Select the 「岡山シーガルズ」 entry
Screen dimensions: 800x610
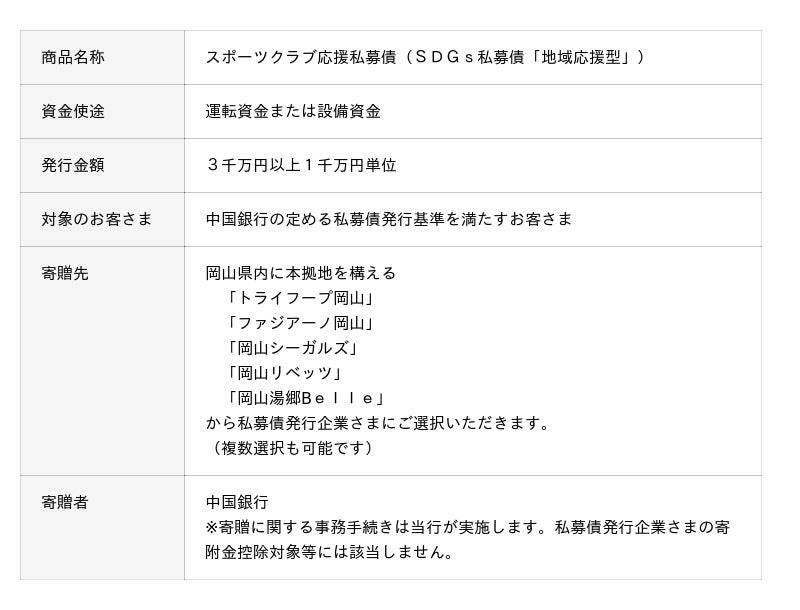tap(292, 348)
